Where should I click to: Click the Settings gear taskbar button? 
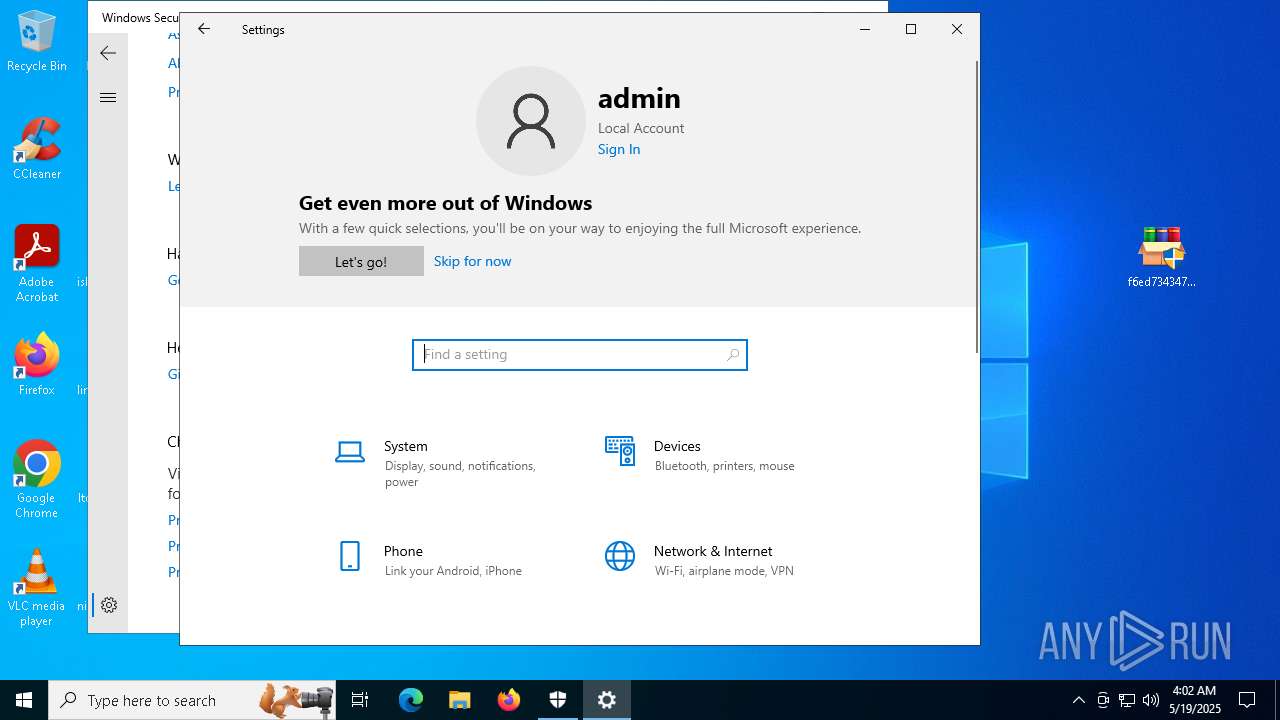click(607, 700)
